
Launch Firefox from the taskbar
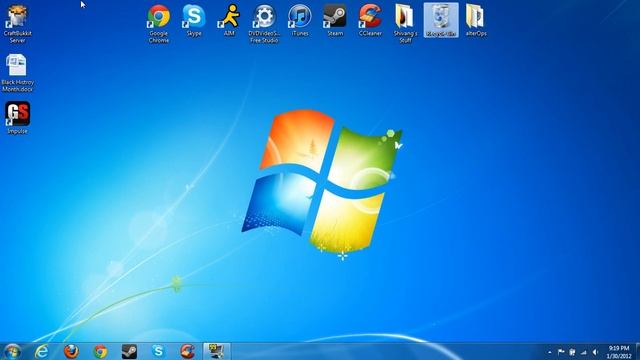coord(71,351)
